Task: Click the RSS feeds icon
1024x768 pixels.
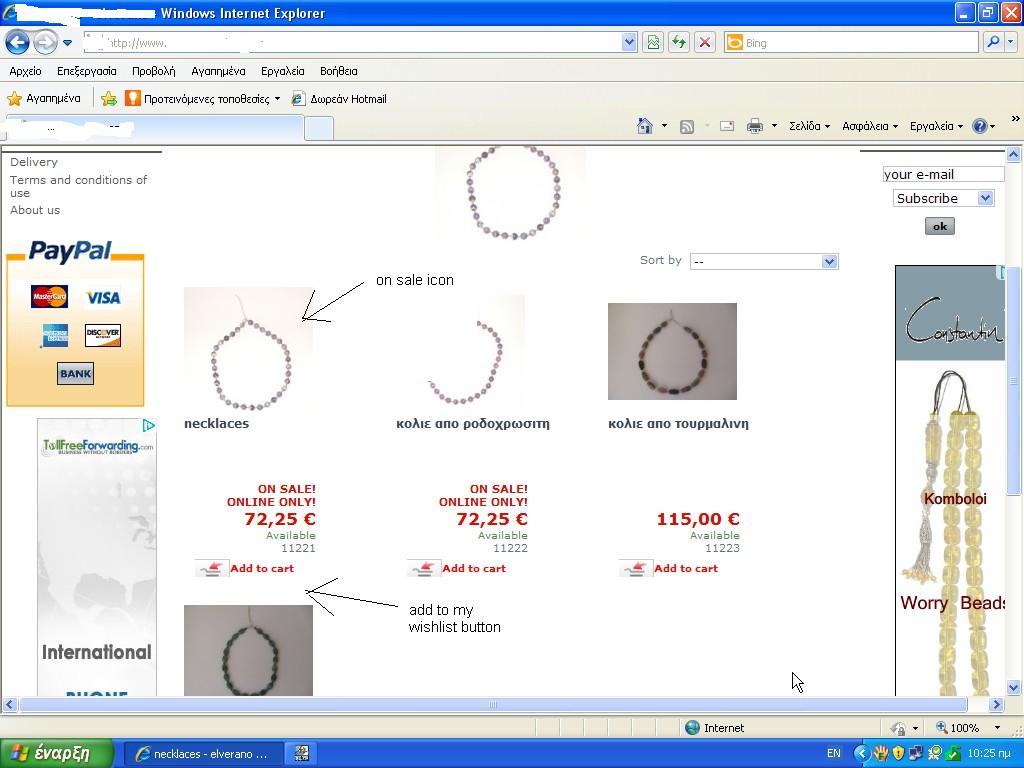Action: pos(687,127)
